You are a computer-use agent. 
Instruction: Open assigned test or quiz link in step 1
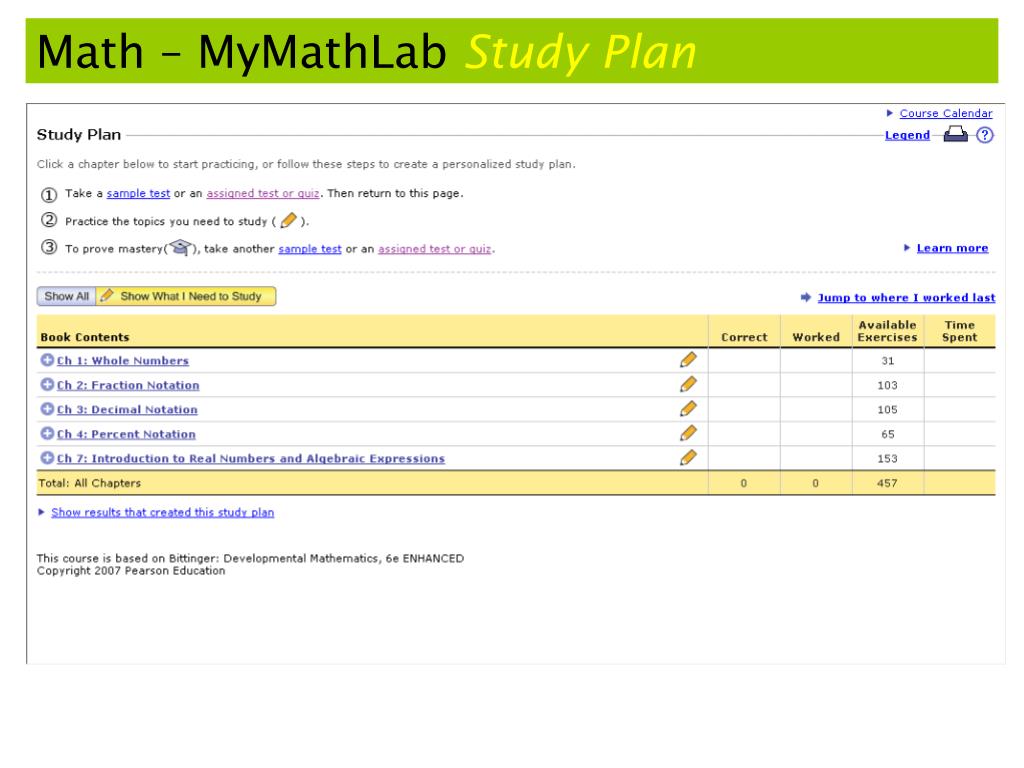click(263, 193)
